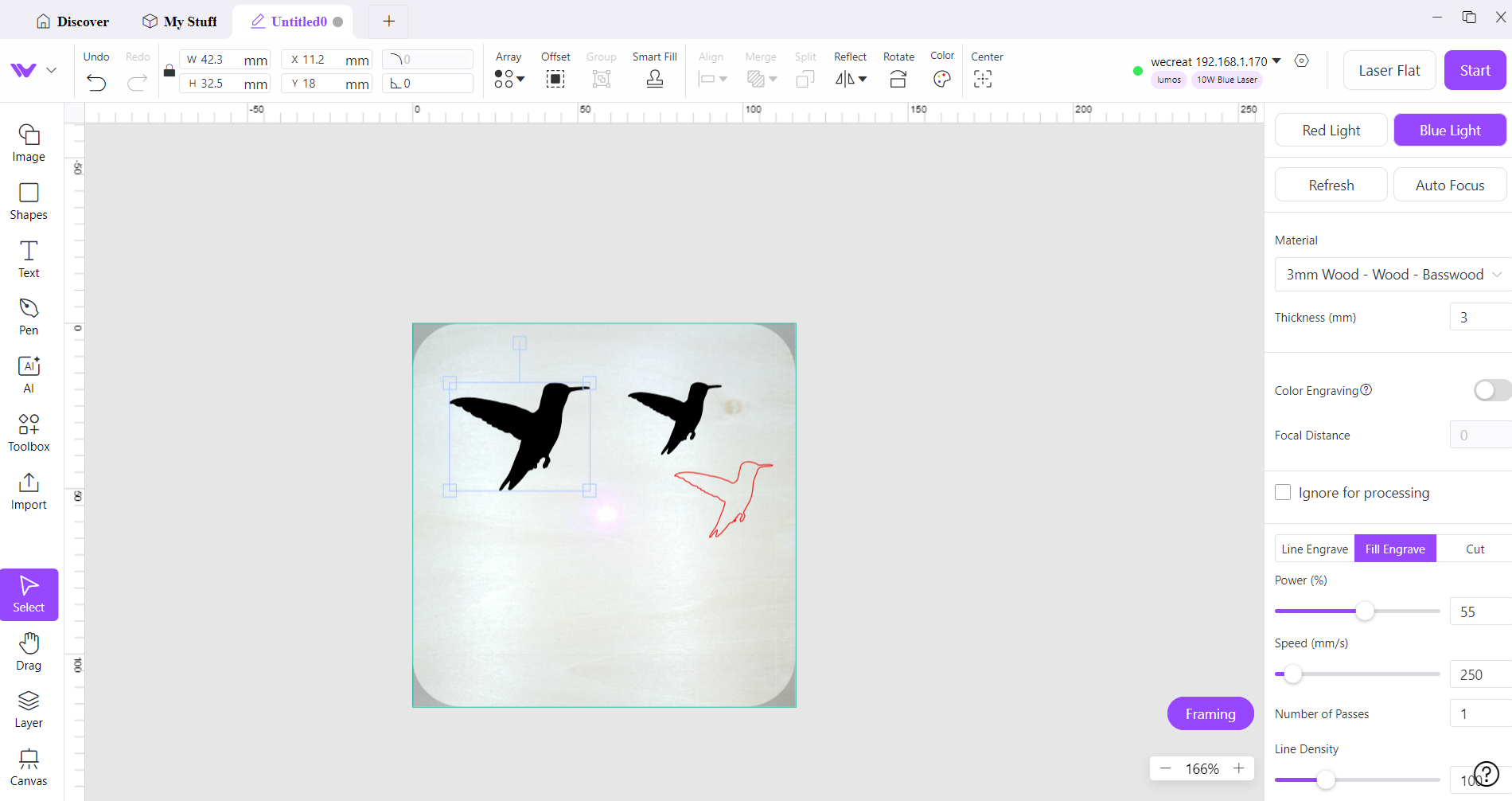1512x801 pixels.
Task: Switch to the Drag hand tool
Action: [x=29, y=652]
